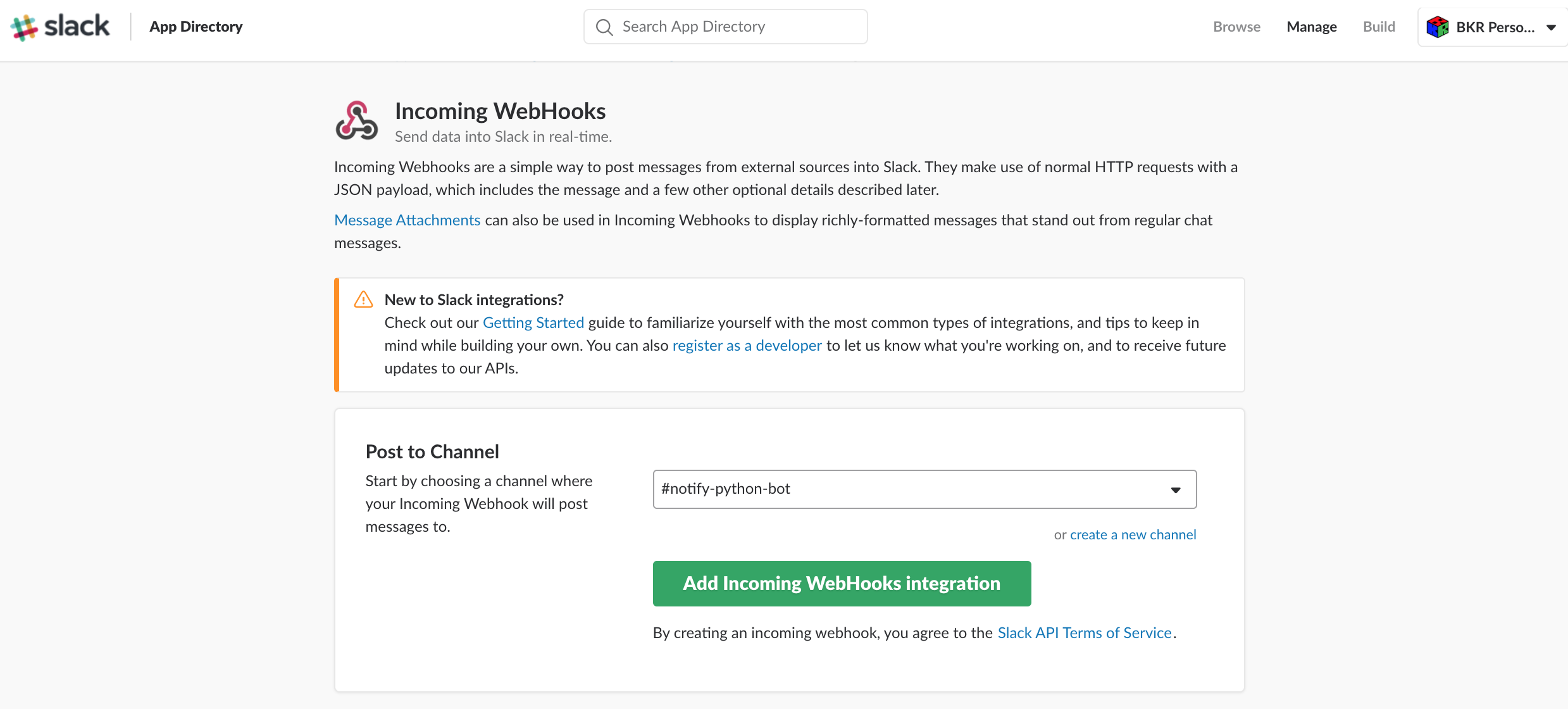Click the App Directory header link
1568x709 pixels.
[196, 27]
